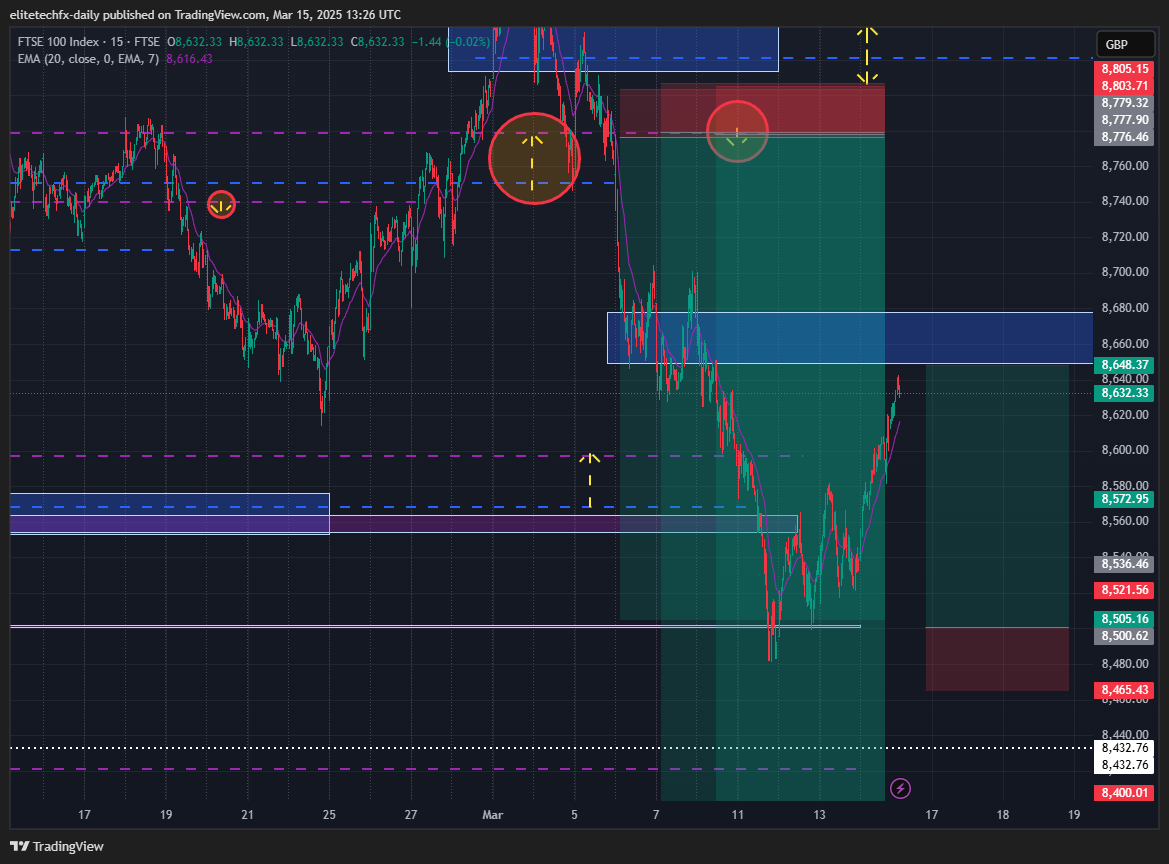Click the 8,760.00 price scale value
Viewport: 1169px width, 864px height.
point(1124,165)
